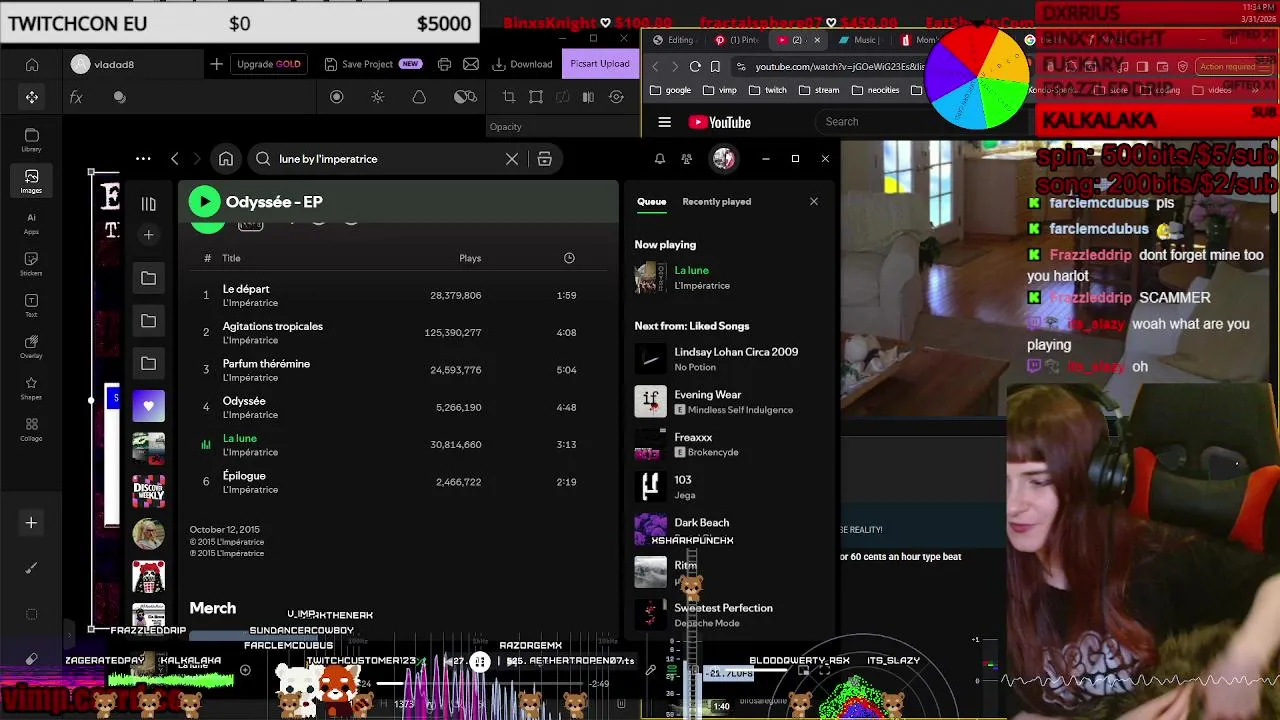
Task: Open Spotify profile avatar
Action: coord(724,158)
